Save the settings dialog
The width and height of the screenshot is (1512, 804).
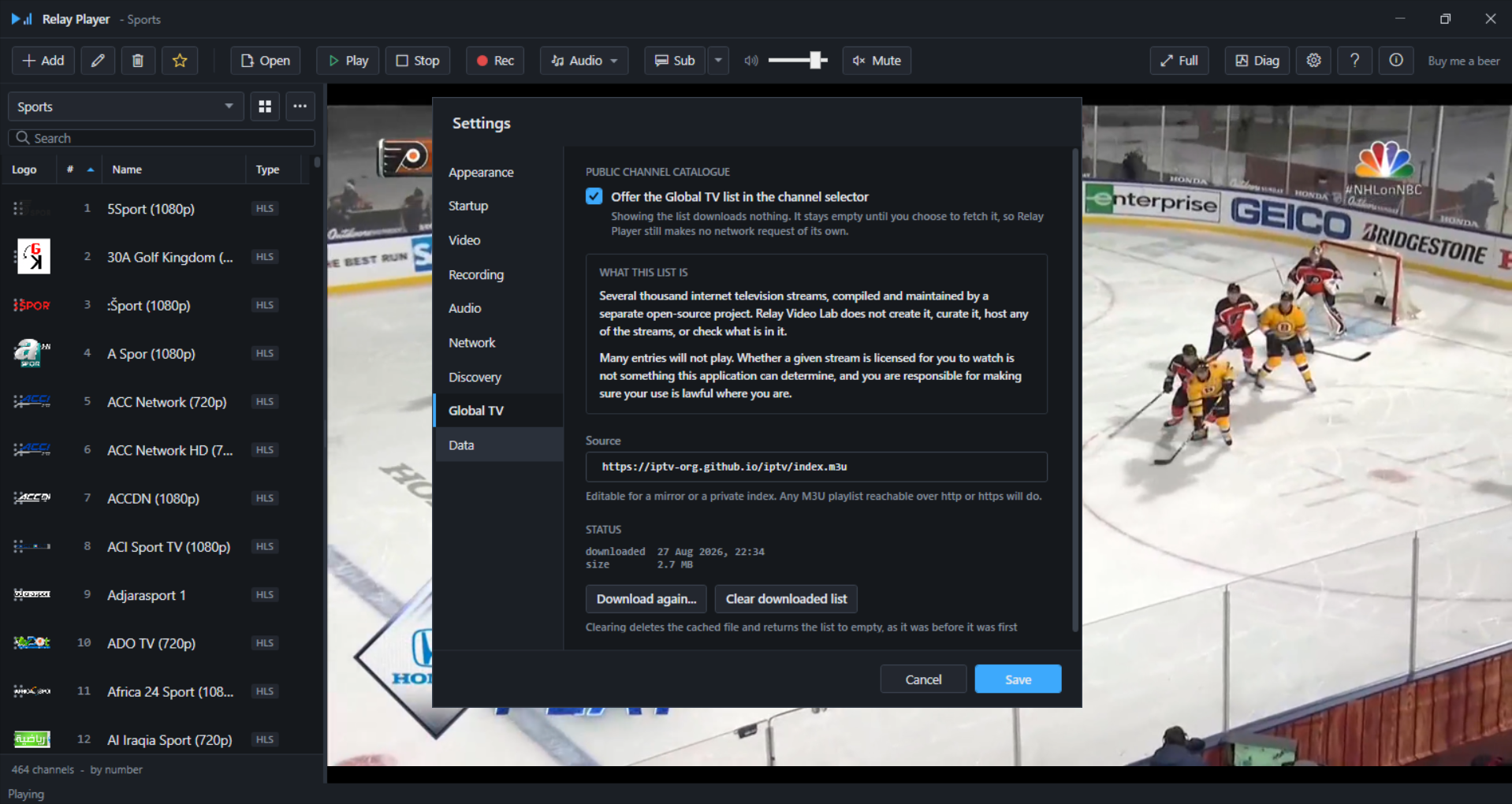coord(1018,679)
